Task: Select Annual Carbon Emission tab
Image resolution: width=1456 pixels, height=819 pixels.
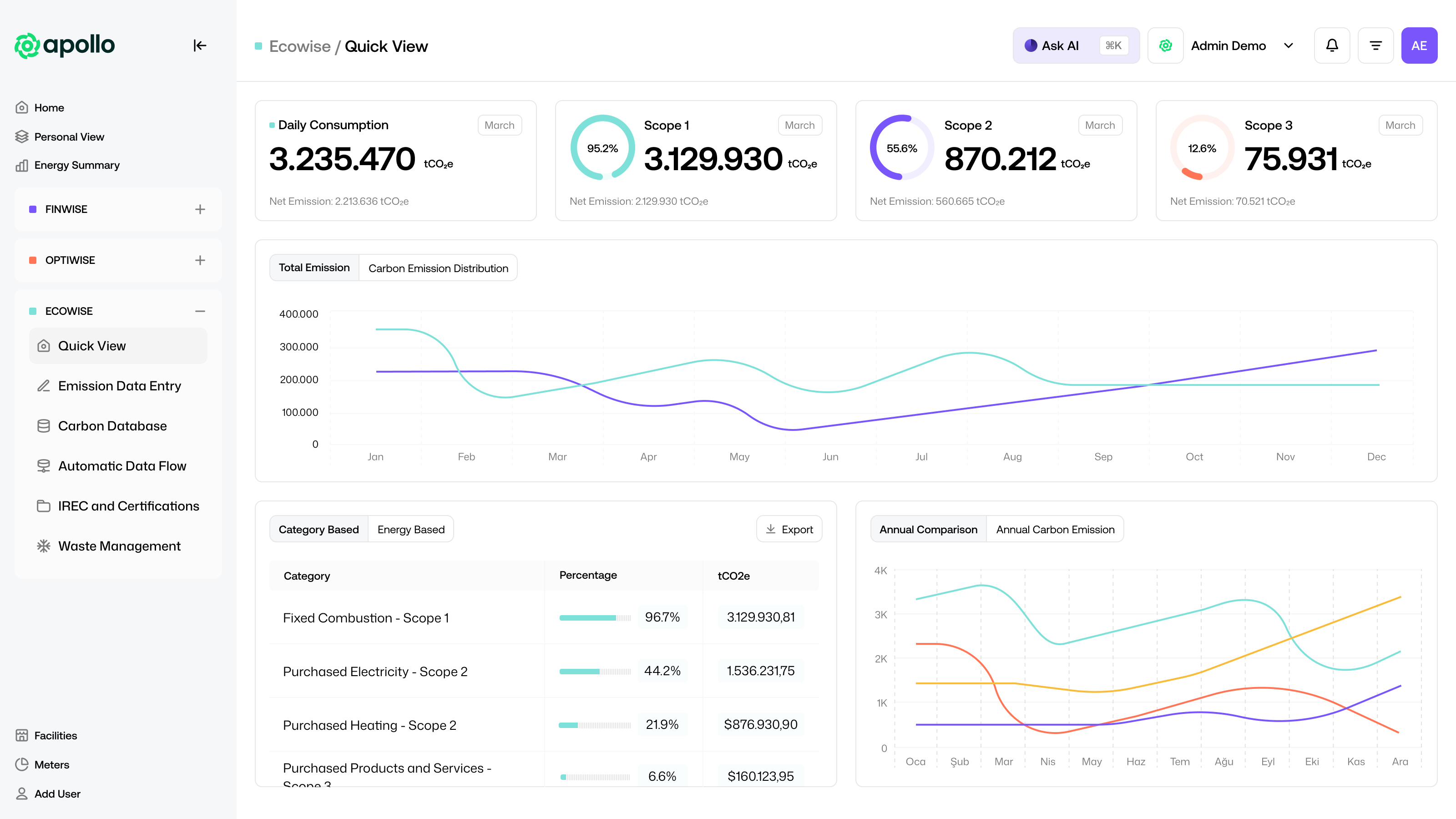Action: (1055, 529)
